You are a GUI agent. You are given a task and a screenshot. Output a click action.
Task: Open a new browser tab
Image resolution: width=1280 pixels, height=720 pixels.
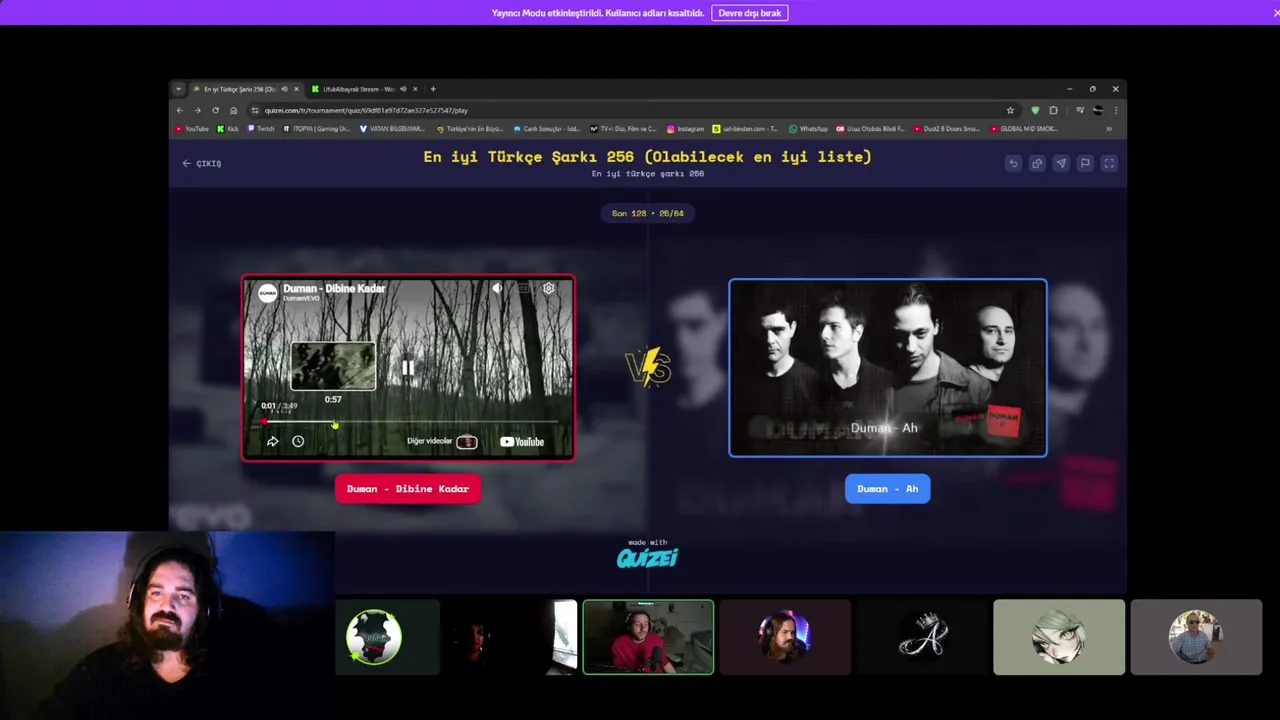433,89
